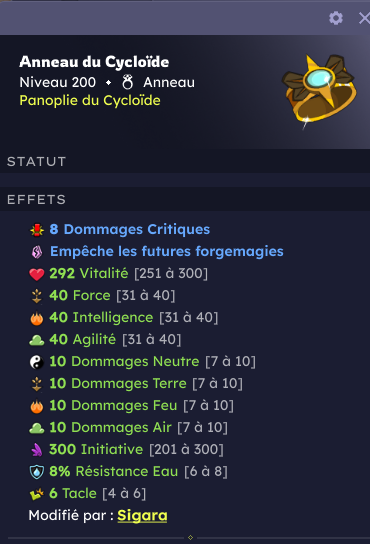Click the red Vitalité heart icon
This screenshot has height=544, width=370.
tap(37, 274)
